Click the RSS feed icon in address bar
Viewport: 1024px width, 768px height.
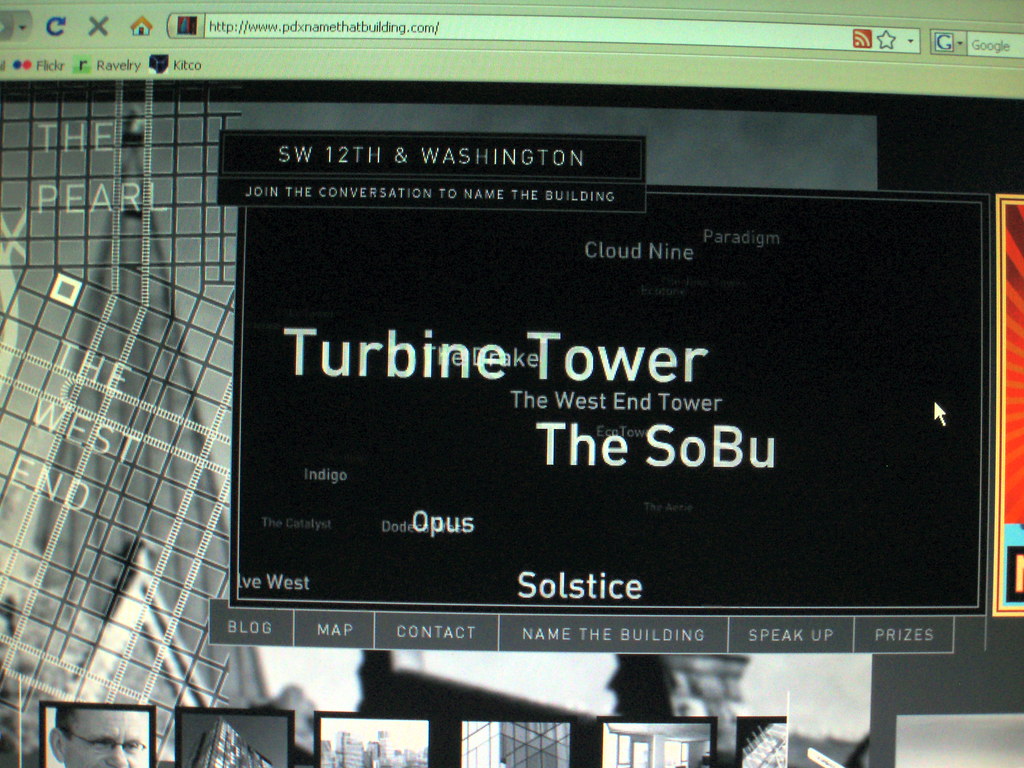click(x=862, y=39)
